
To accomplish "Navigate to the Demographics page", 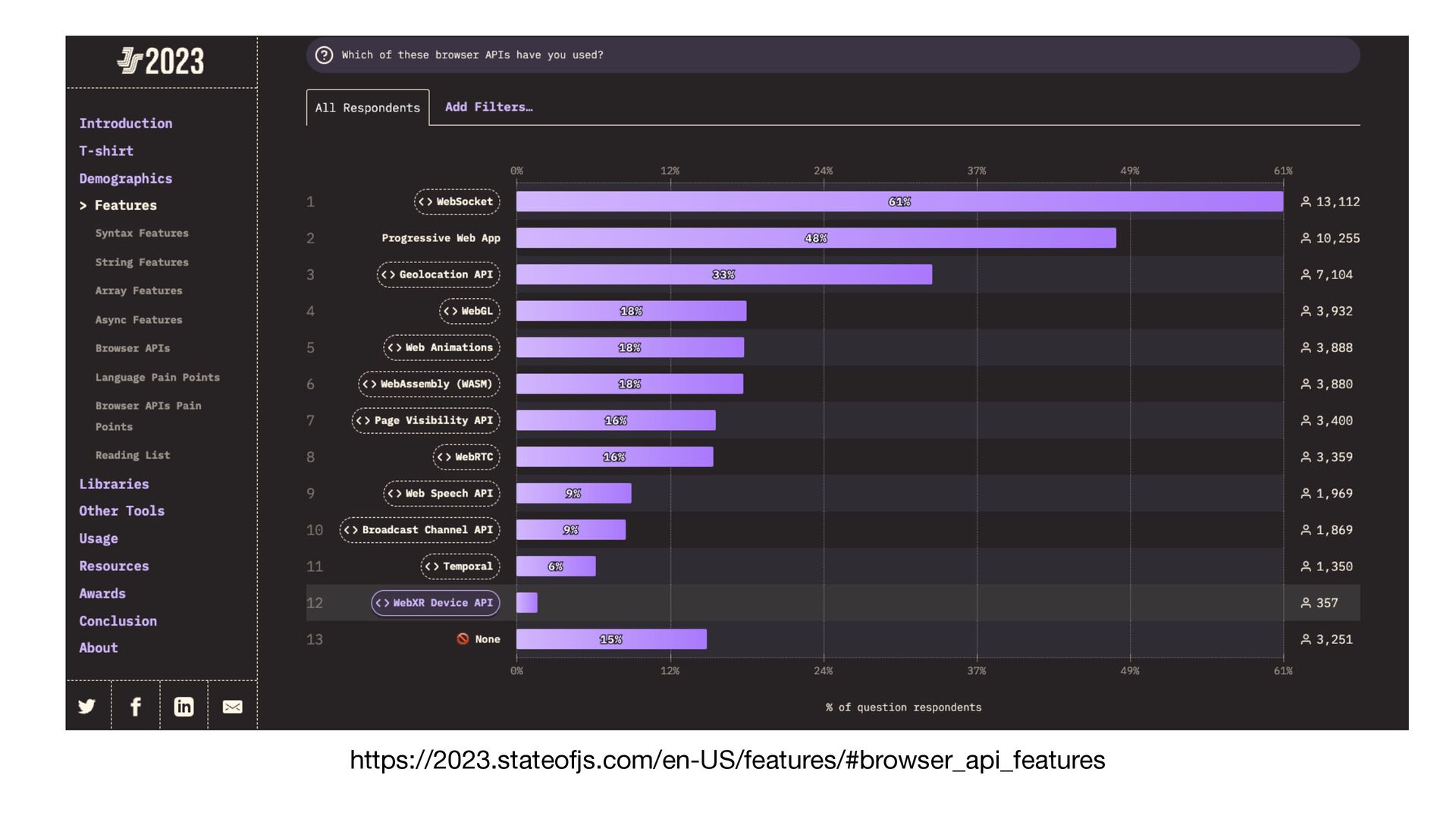I will coord(125,178).
